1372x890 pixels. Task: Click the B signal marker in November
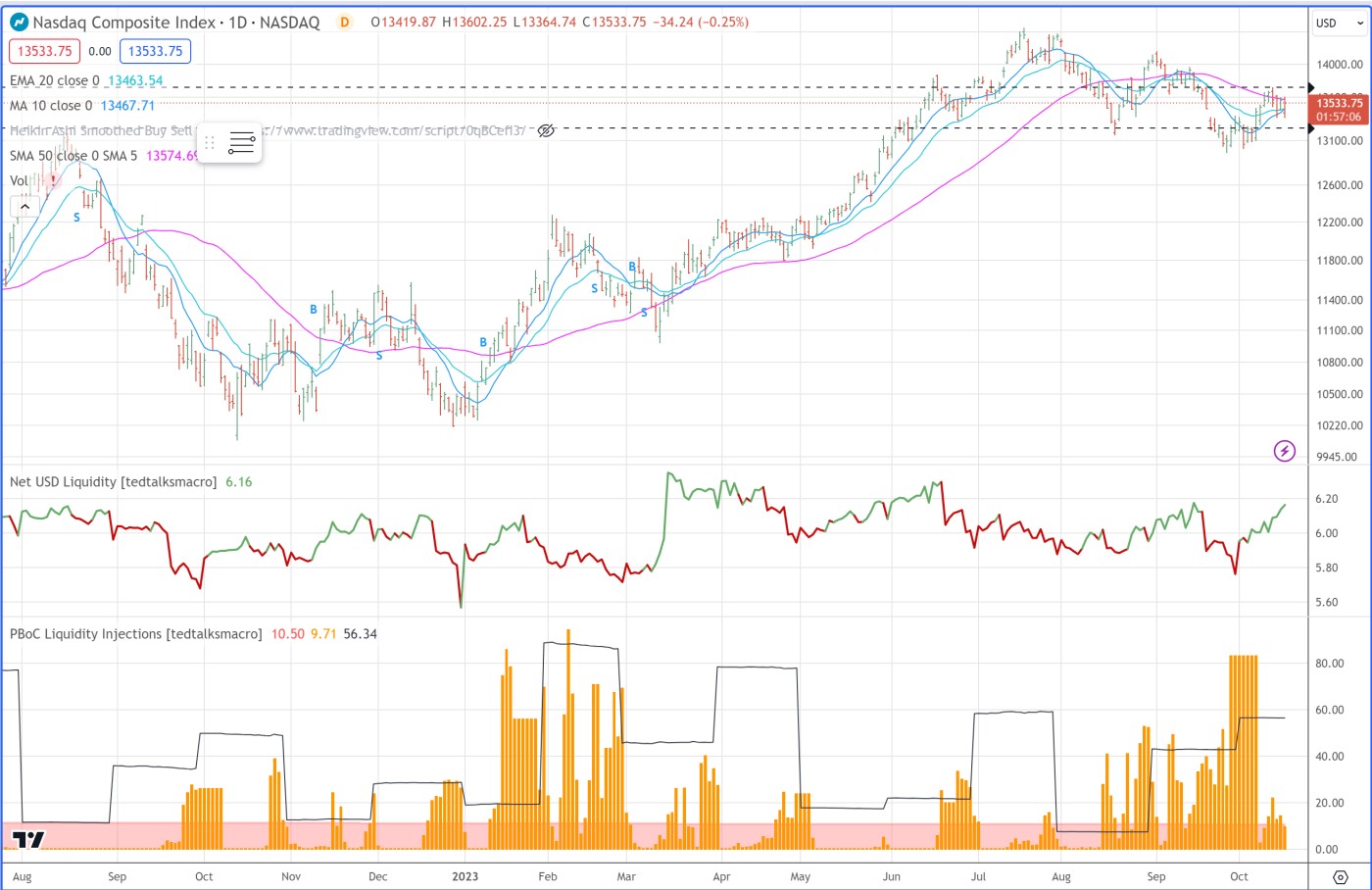coord(314,309)
